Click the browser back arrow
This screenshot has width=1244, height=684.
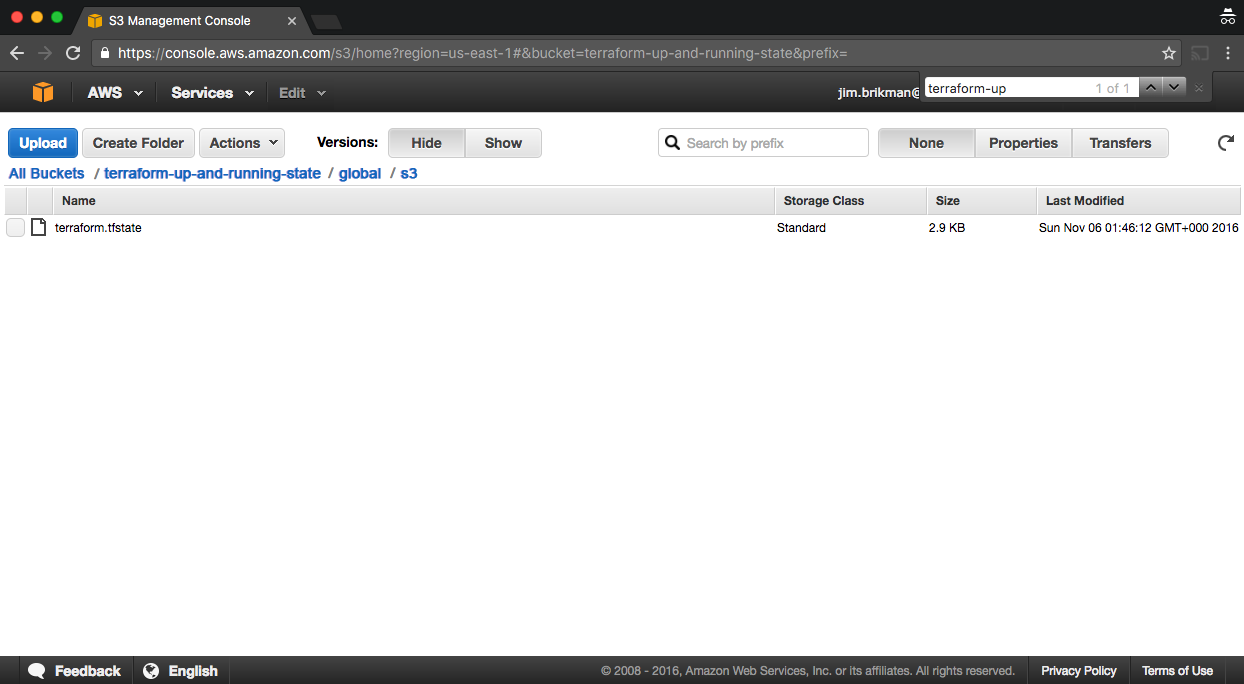click(x=17, y=53)
